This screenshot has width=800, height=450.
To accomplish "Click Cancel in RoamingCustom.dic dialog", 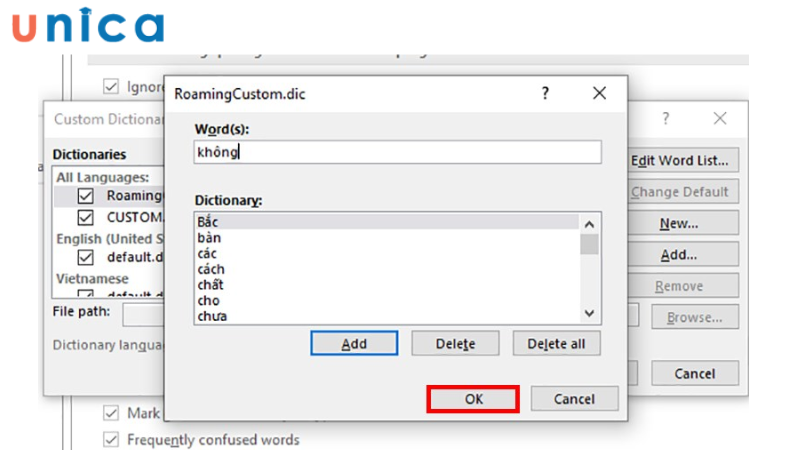I will pyautogui.click(x=574, y=399).
